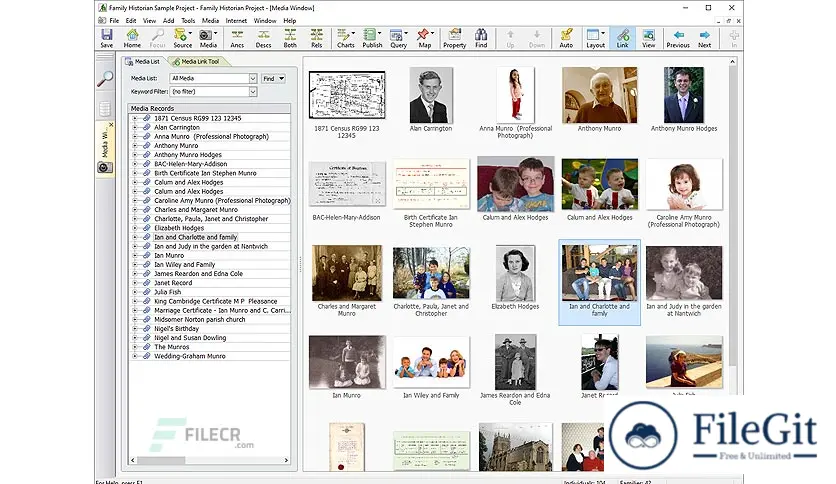Go to Previous with blue arrow
836x484 pixels.
pyautogui.click(x=678, y=38)
